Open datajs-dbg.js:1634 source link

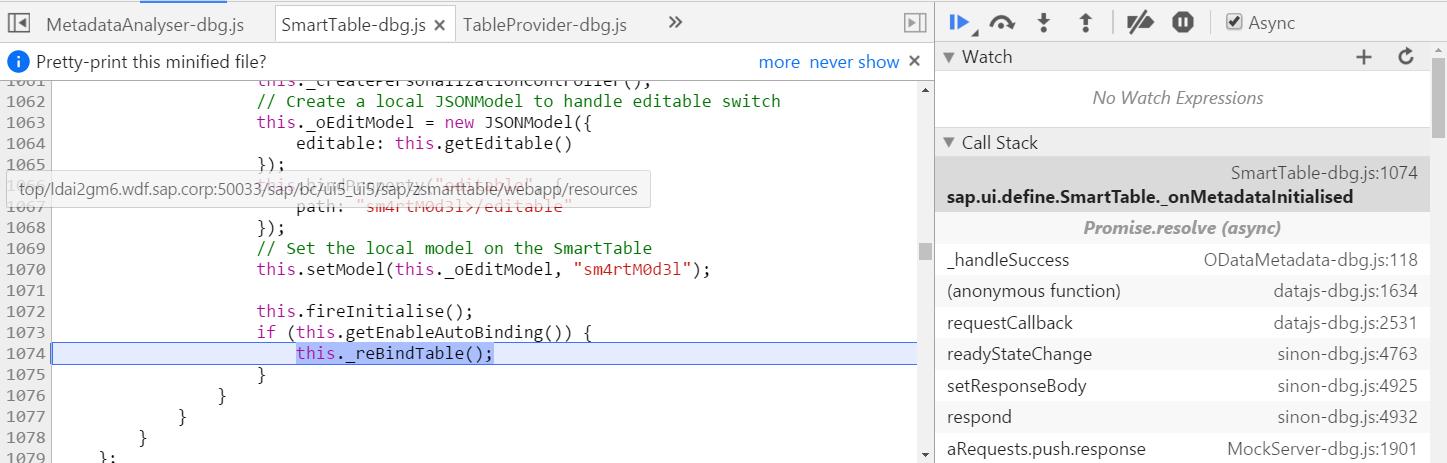tap(1346, 291)
